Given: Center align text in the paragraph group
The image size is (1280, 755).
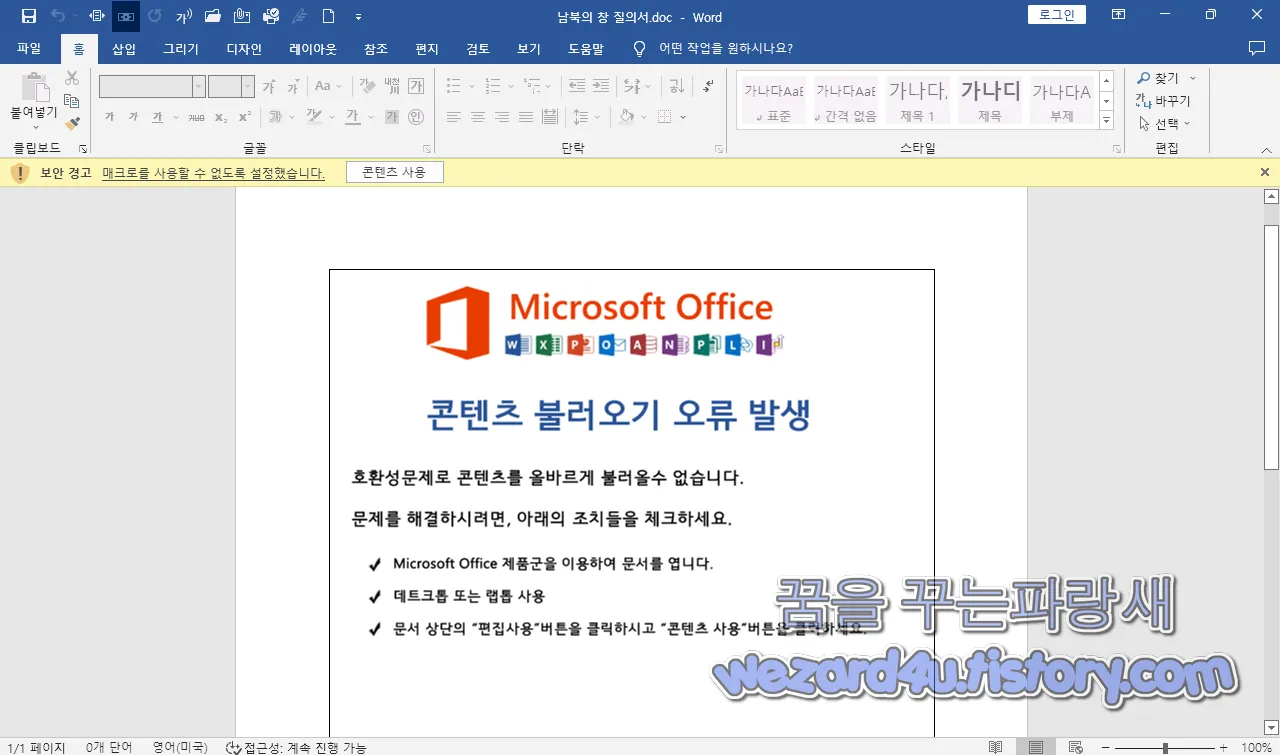Looking at the screenshot, I should [x=478, y=117].
